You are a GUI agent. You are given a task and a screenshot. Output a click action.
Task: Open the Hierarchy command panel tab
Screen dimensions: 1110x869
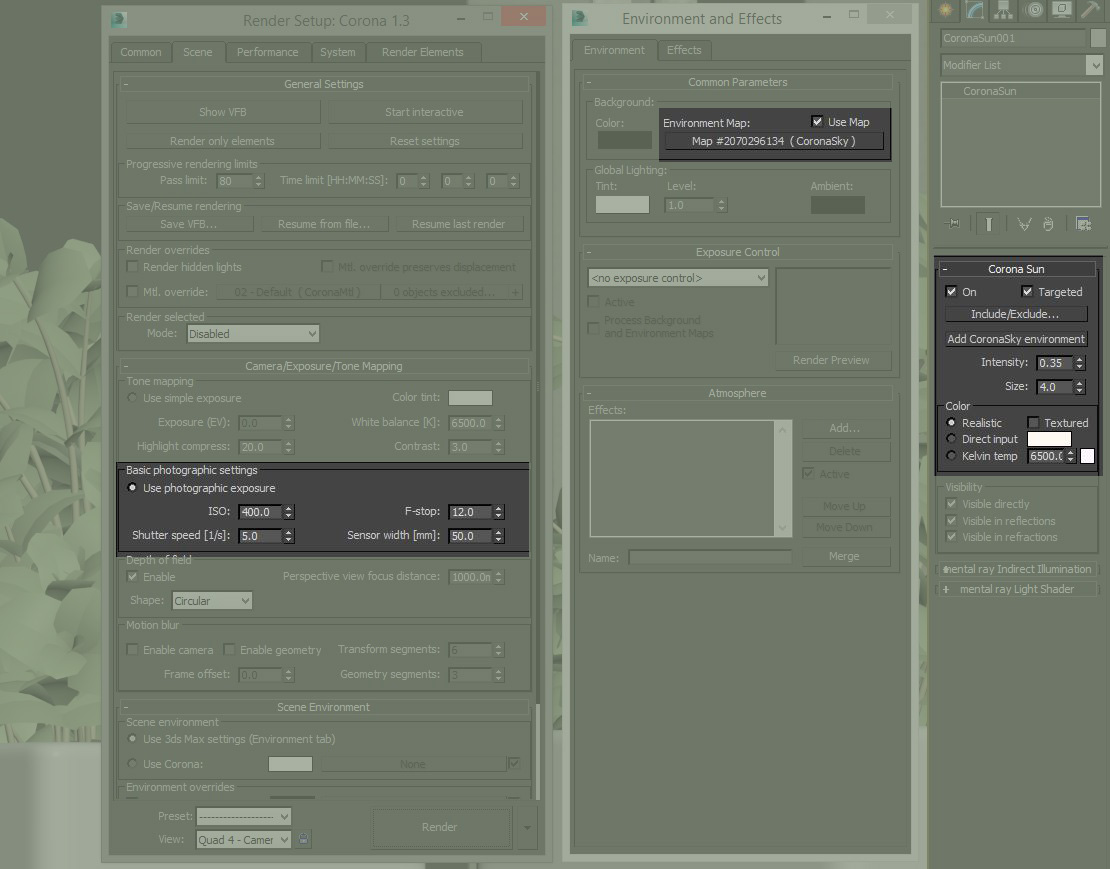coord(1004,9)
